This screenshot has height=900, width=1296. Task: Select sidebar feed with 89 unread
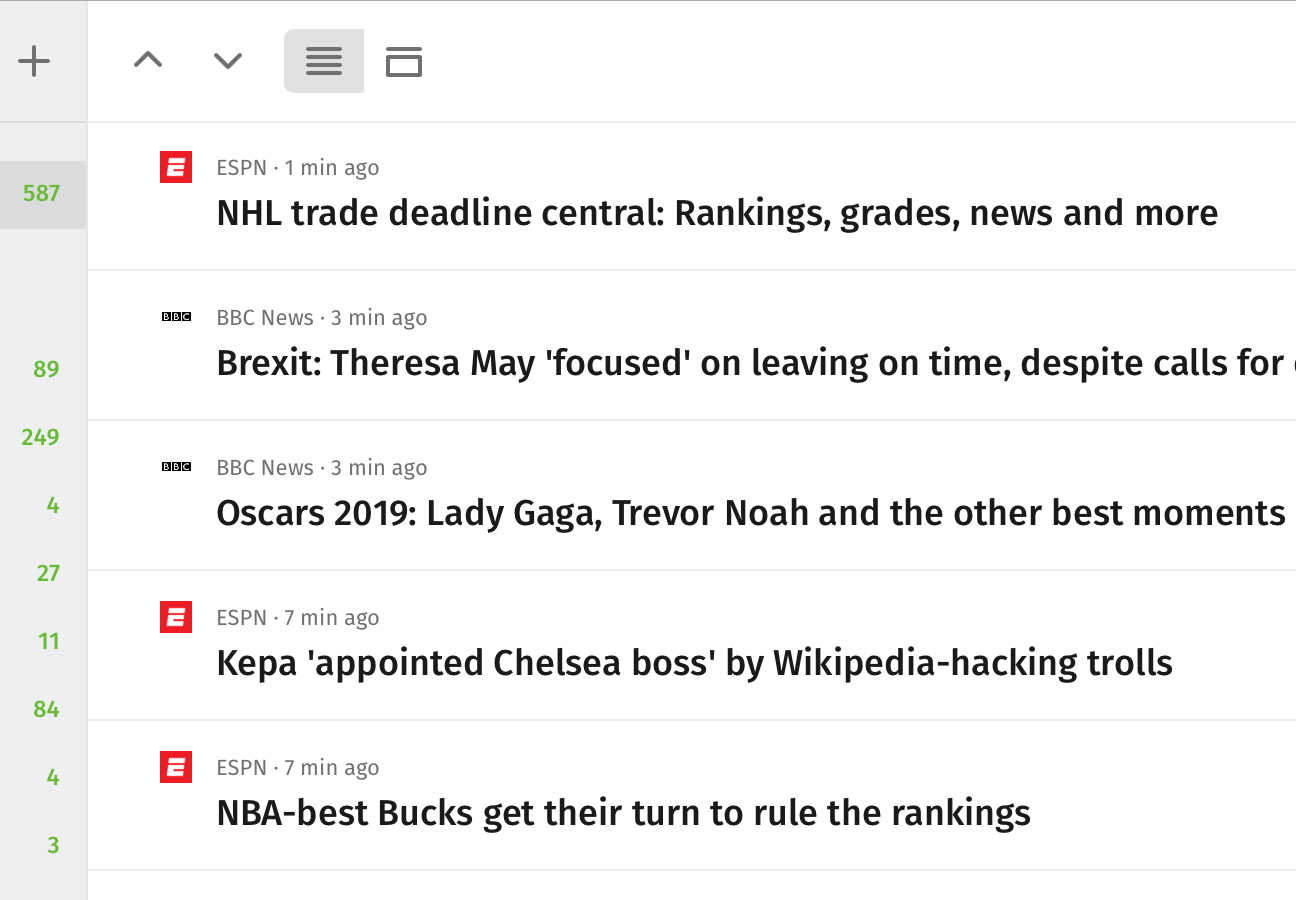click(43, 369)
